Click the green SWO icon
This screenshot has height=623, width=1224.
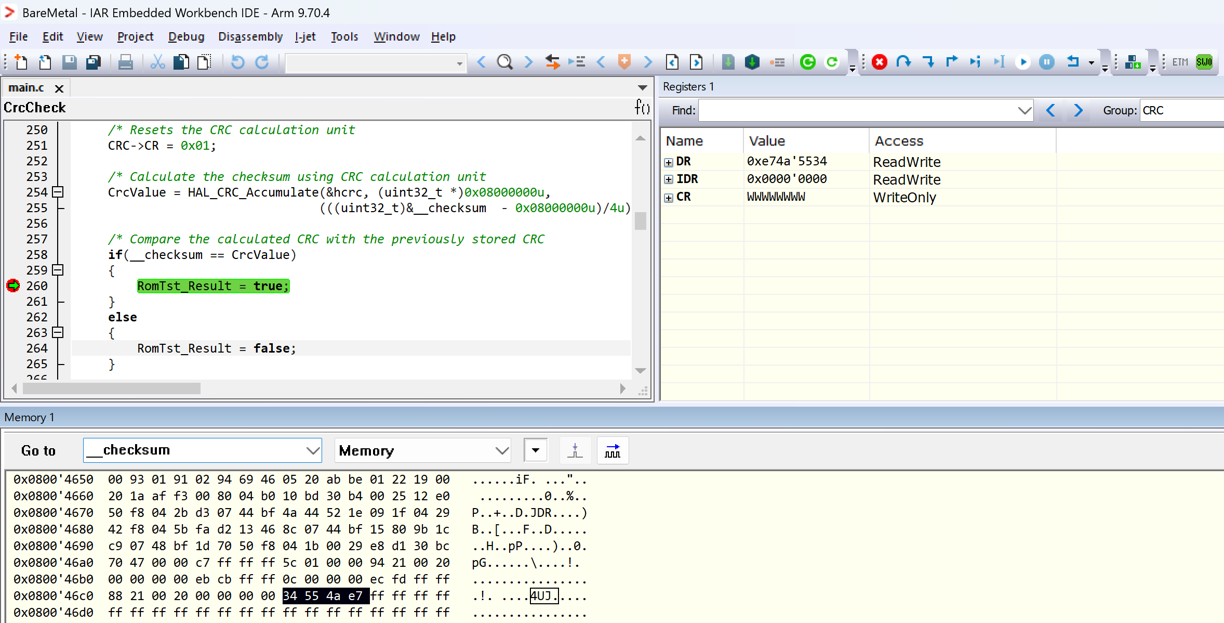(x=1204, y=62)
